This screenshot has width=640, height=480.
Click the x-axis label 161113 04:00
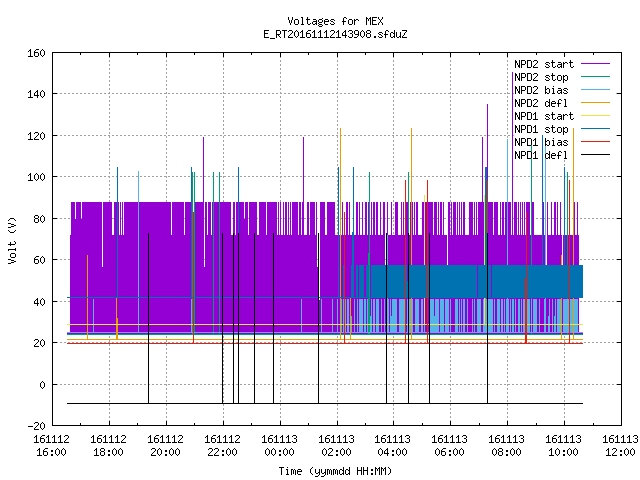tap(393, 446)
